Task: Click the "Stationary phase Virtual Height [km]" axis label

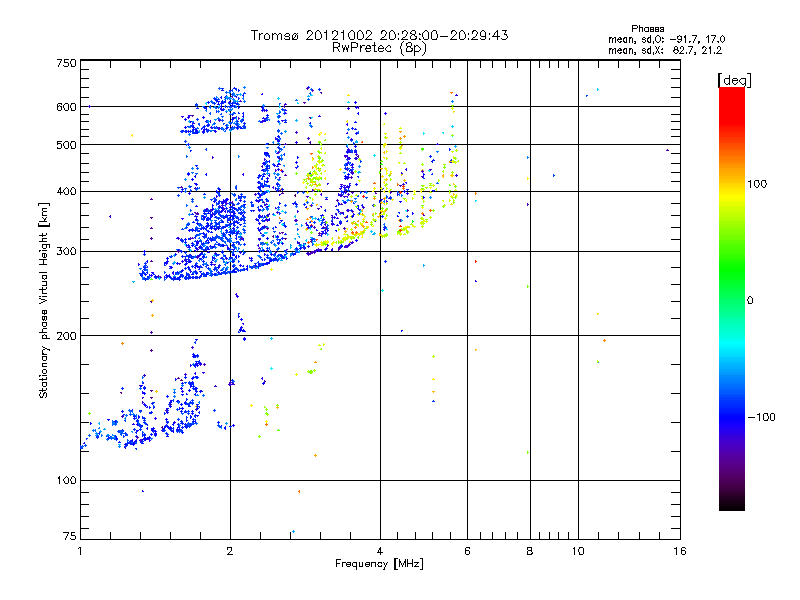Action: [44, 300]
